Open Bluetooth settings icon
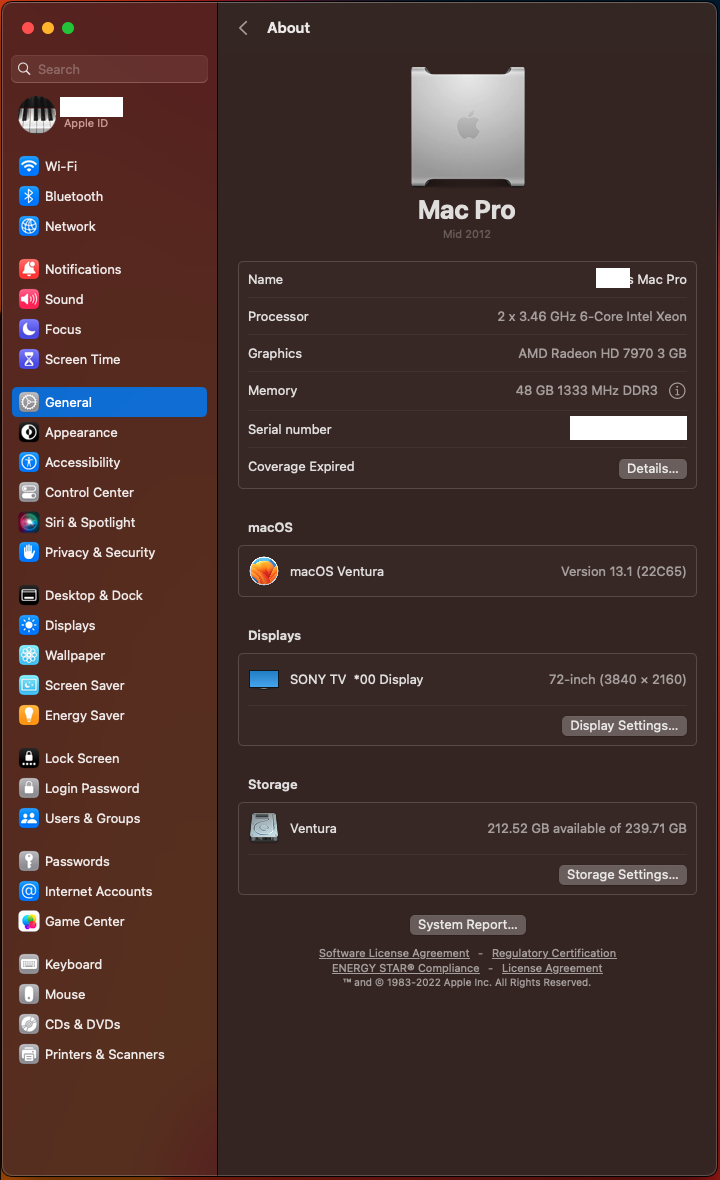The width and height of the screenshot is (720, 1180). pos(29,196)
